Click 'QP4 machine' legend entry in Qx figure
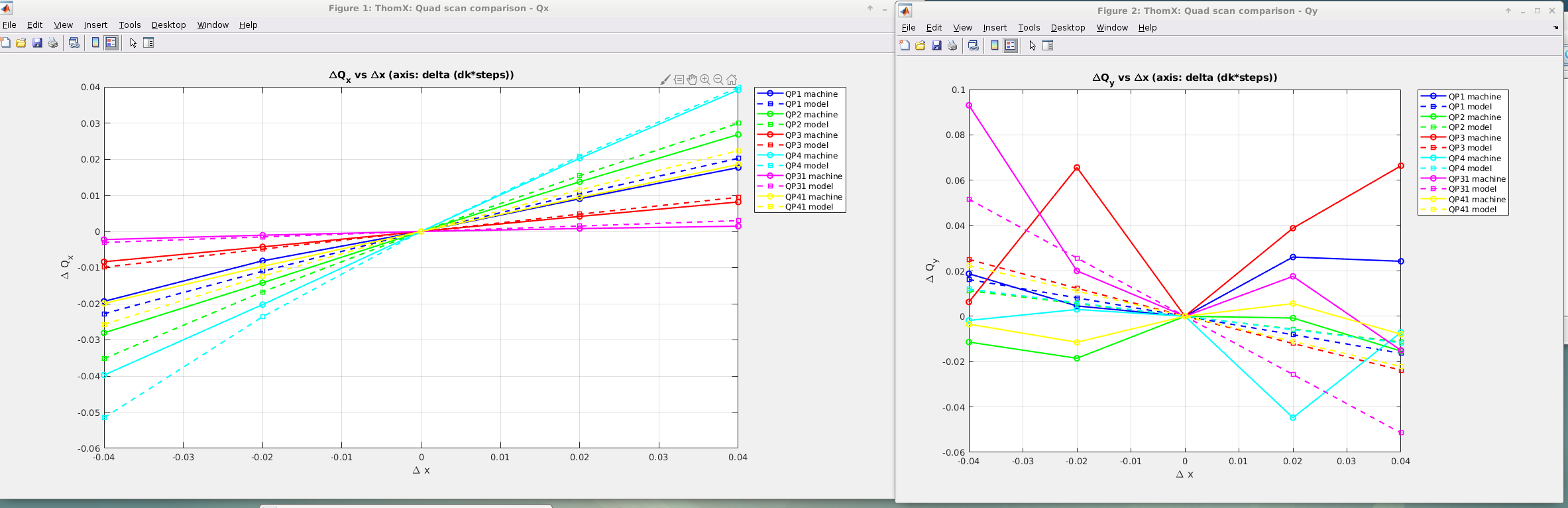 (x=811, y=156)
